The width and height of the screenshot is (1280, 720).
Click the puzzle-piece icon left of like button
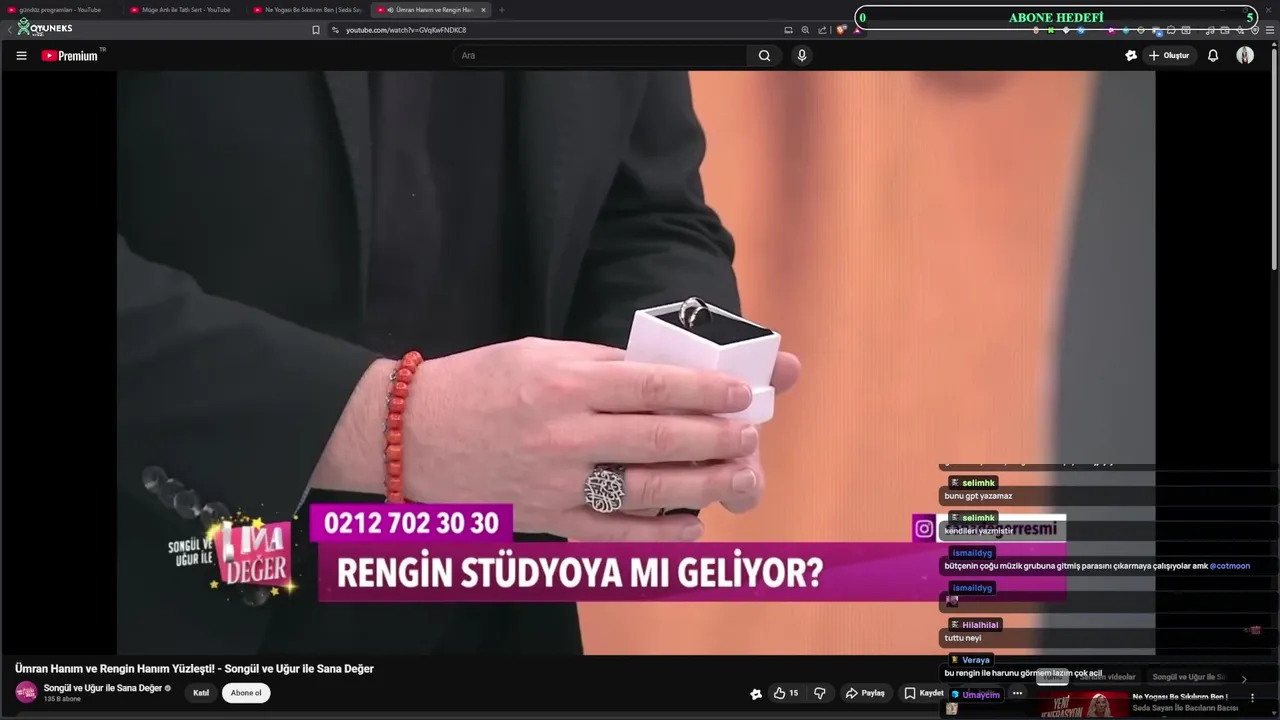coord(756,693)
